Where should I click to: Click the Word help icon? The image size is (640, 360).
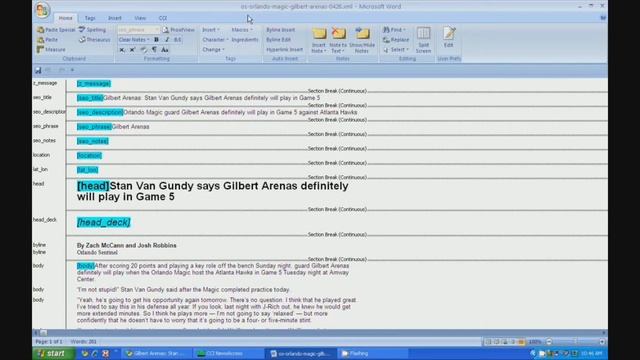(603, 18)
